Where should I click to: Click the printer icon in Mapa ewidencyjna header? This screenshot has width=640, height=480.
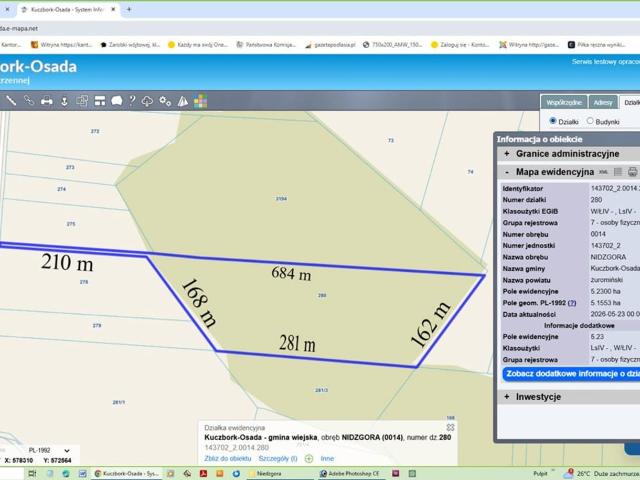point(632,172)
